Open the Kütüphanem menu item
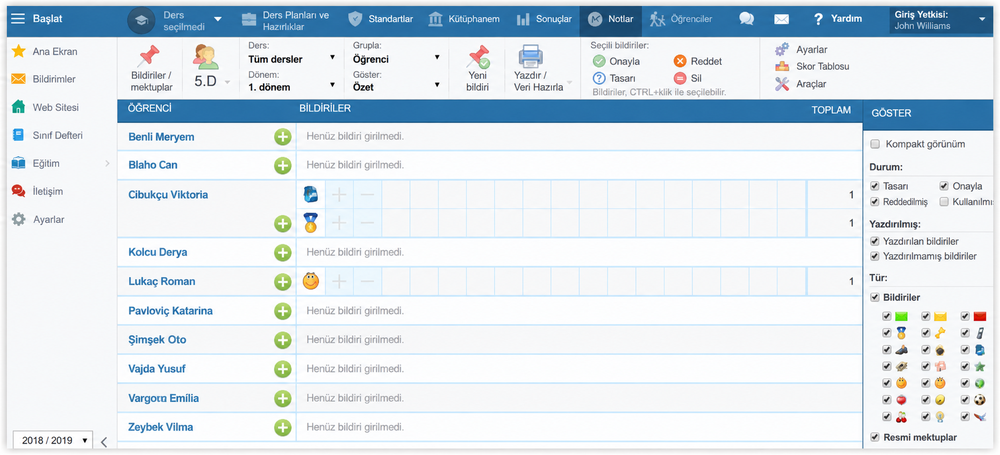 tap(464, 19)
